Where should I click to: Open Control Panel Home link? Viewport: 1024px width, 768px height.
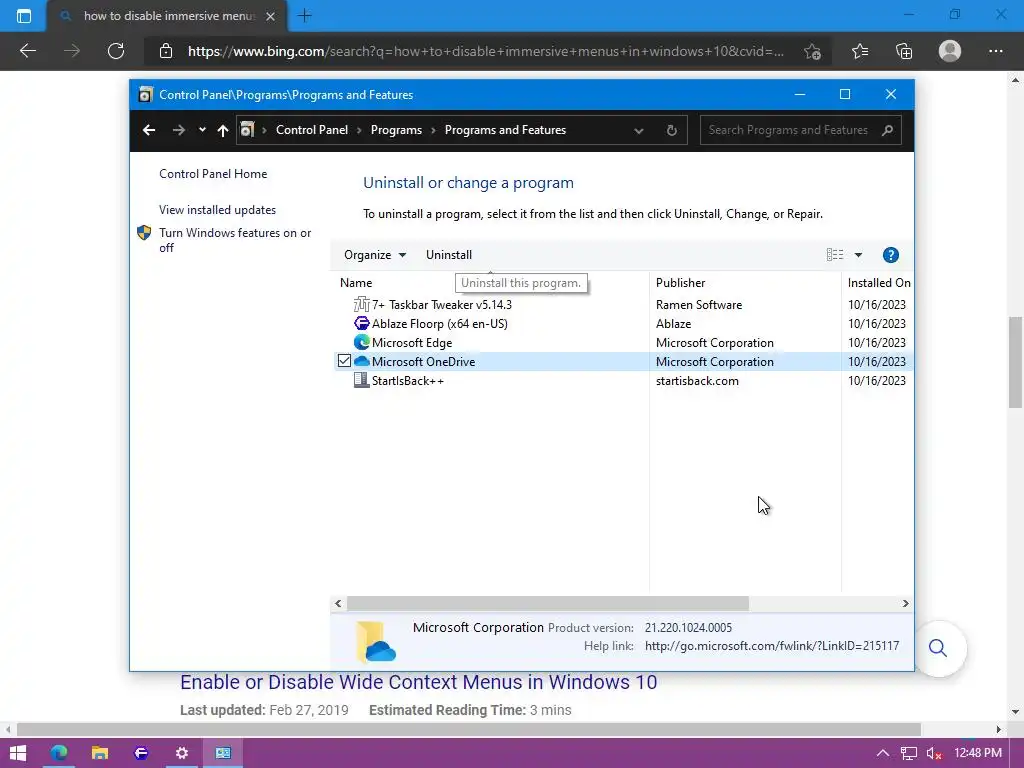pyautogui.click(x=213, y=174)
